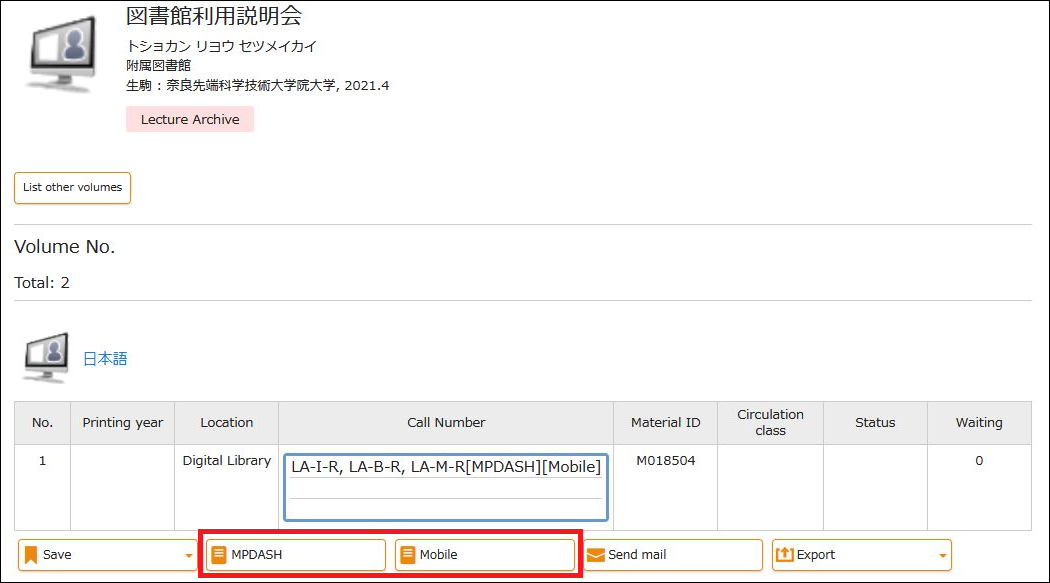The image size is (1050, 583).
Task: Click the Location column header
Action: click(226, 423)
